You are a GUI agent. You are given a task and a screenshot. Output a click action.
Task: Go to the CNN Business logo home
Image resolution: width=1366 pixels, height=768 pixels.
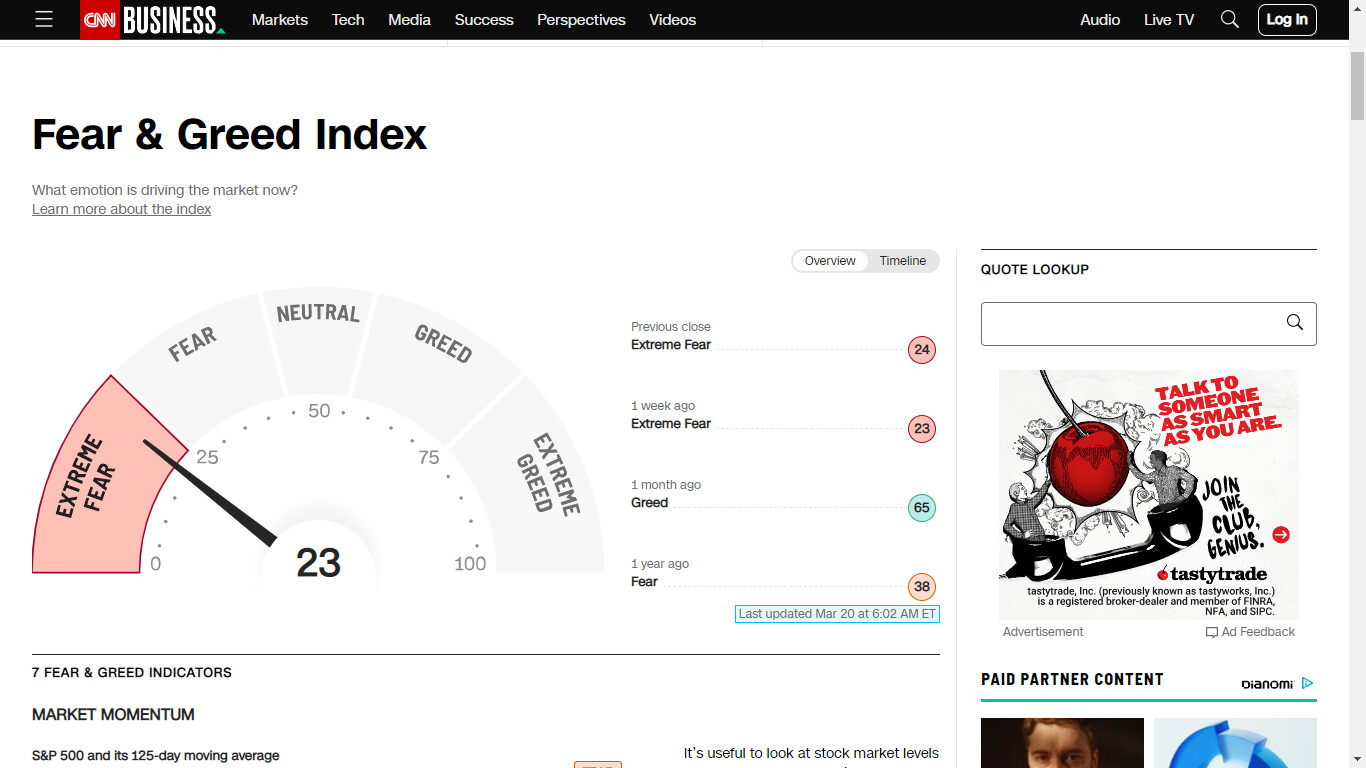pos(153,20)
